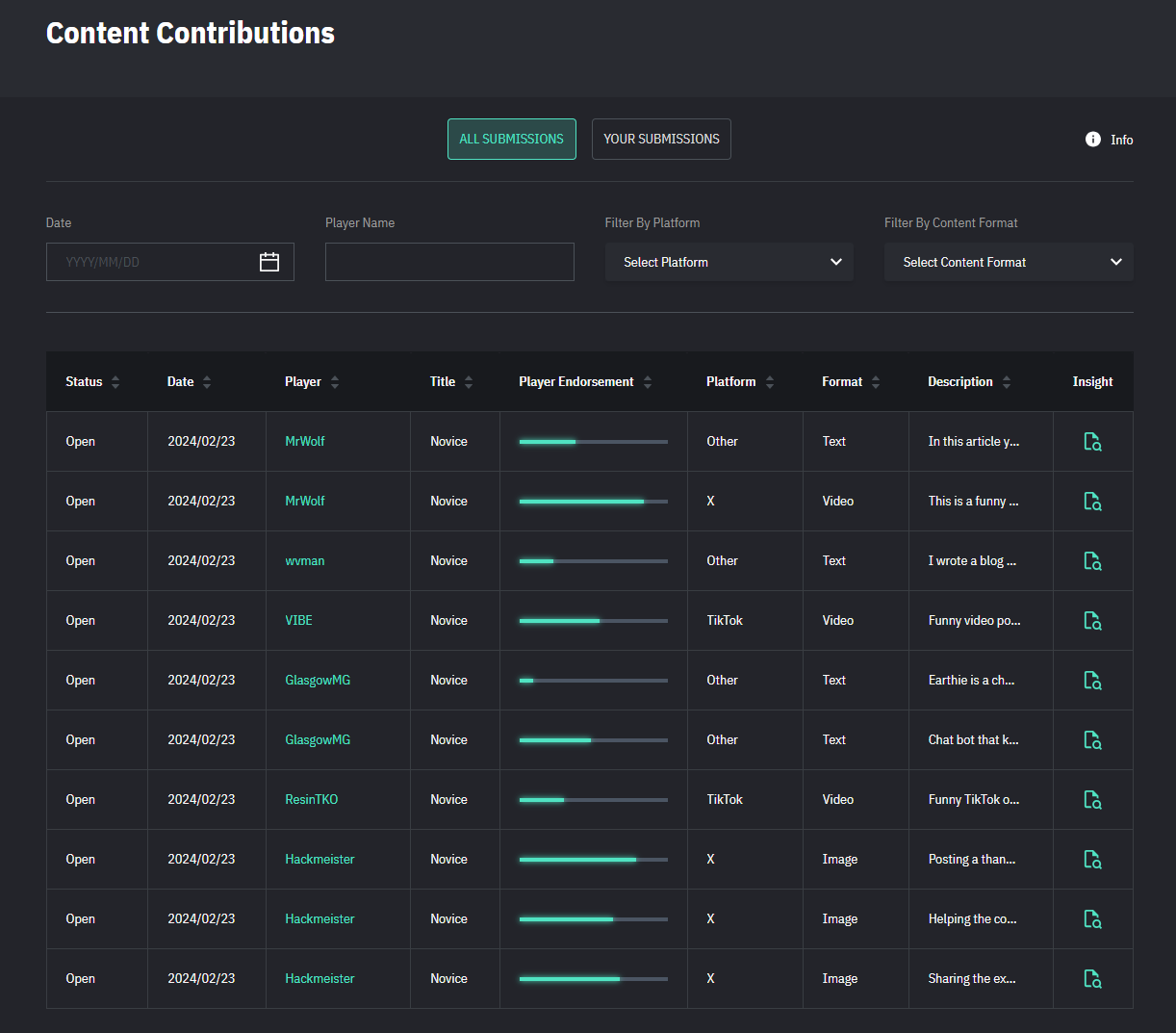The height and width of the screenshot is (1033, 1176).
Task: Switch to the Your Submissions tab
Action: 661,140
